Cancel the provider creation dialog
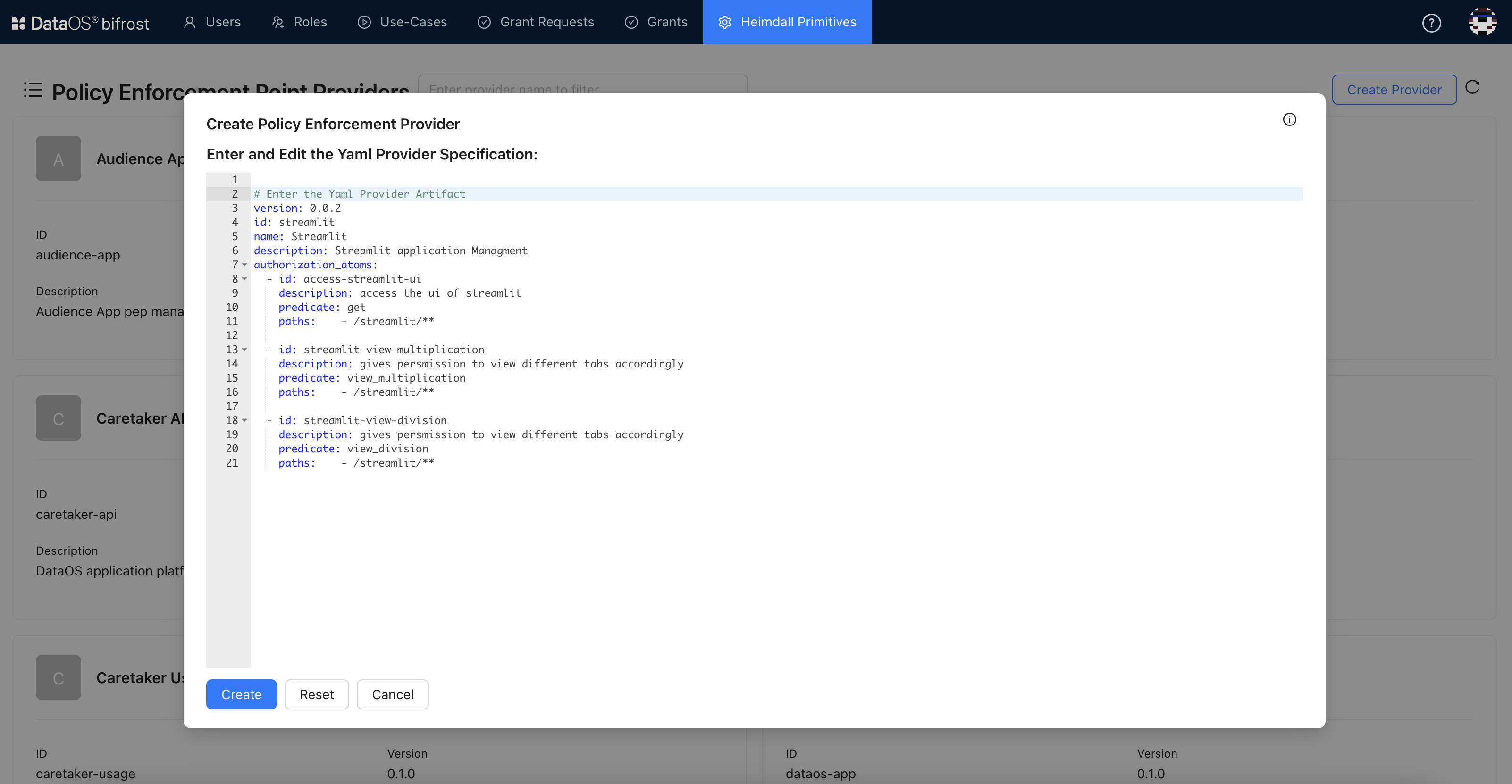The width and height of the screenshot is (1512, 784). (x=393, y=694)
